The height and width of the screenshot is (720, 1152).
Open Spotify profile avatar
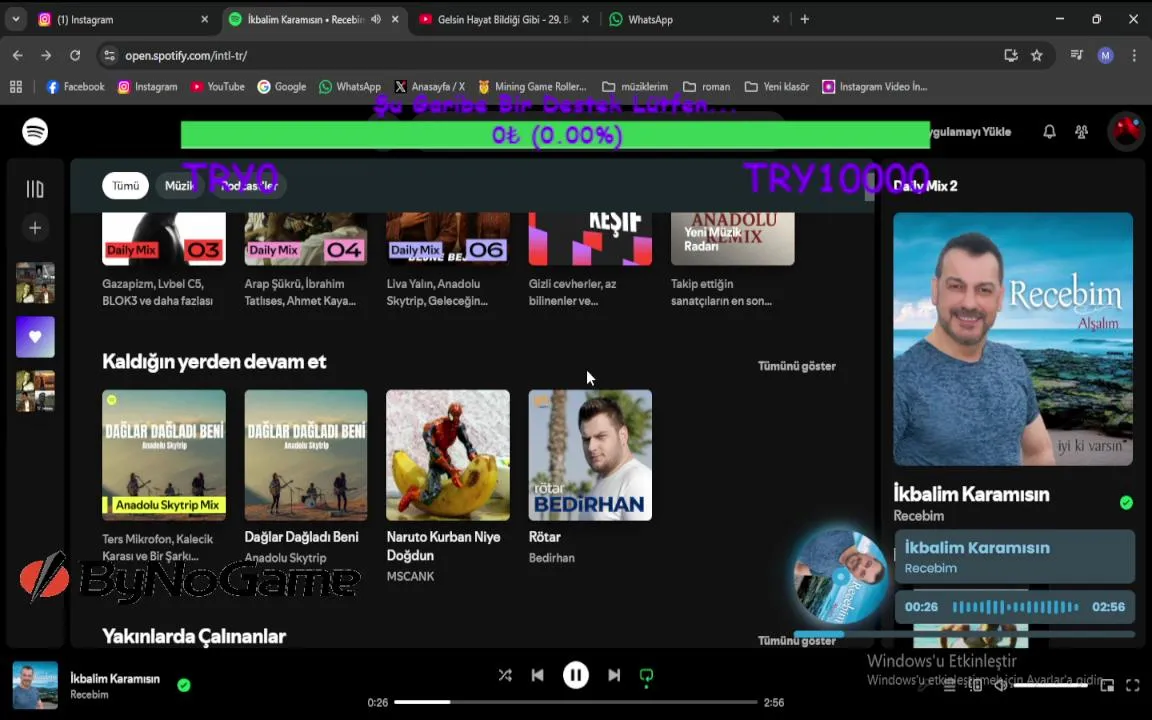(x=1126, y=132)
